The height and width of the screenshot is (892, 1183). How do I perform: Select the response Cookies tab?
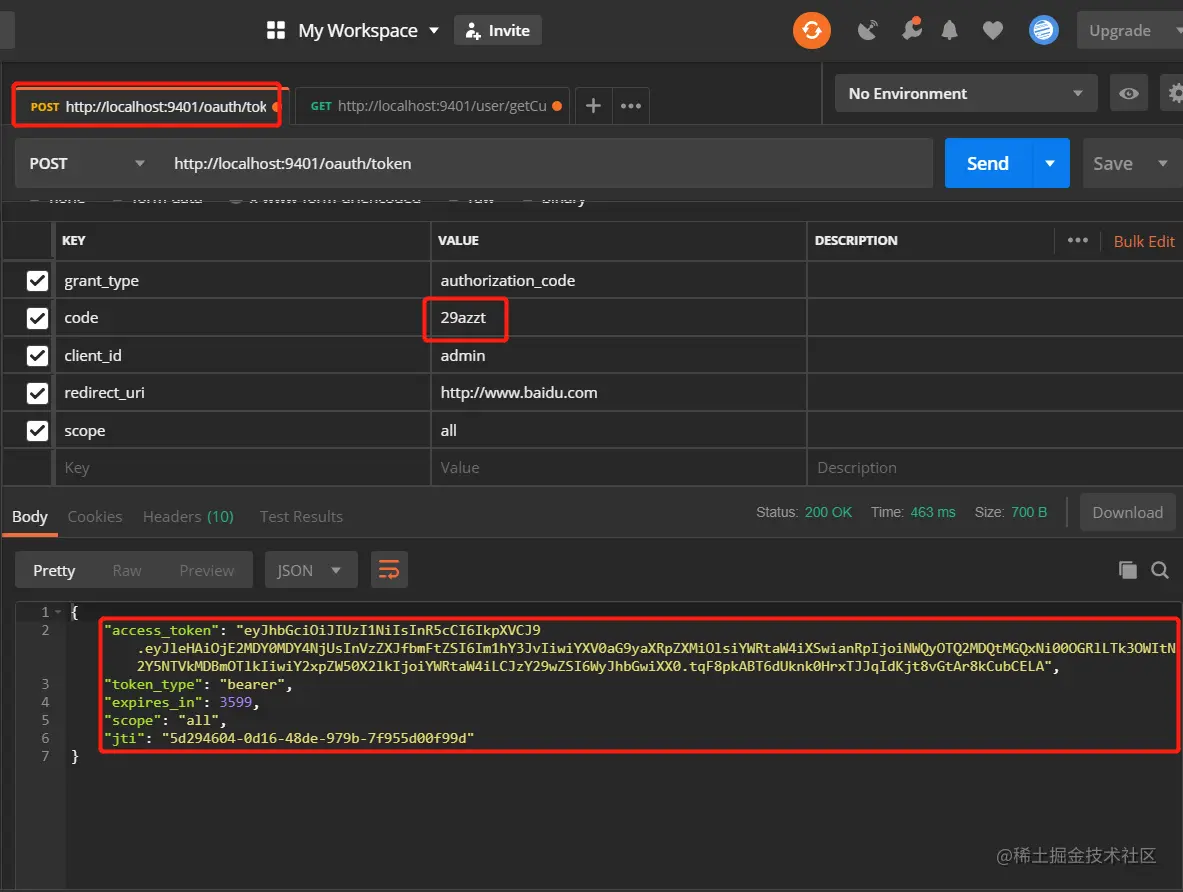tap(95, 516)
